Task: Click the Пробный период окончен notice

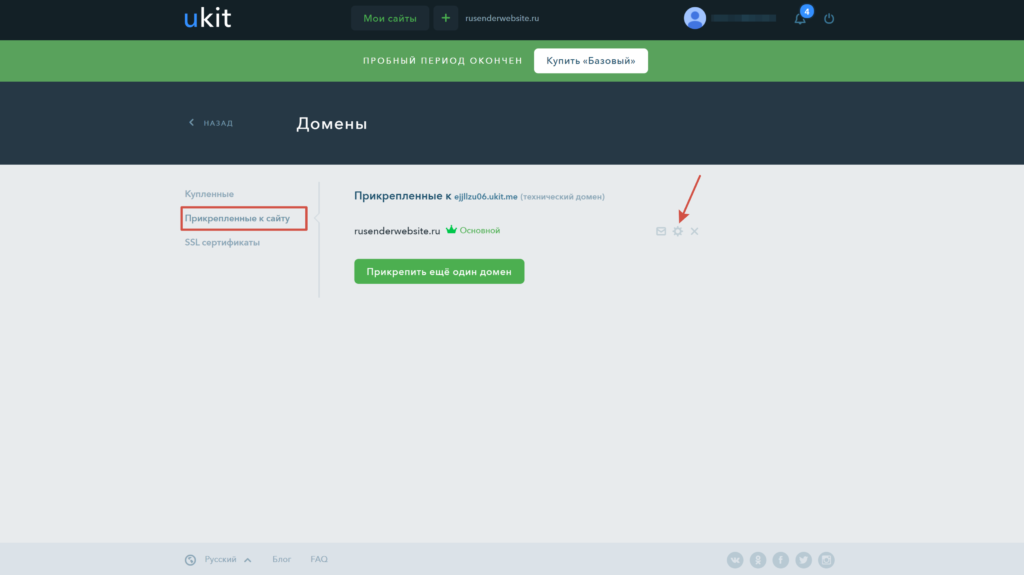Action: tap(443, 61)
